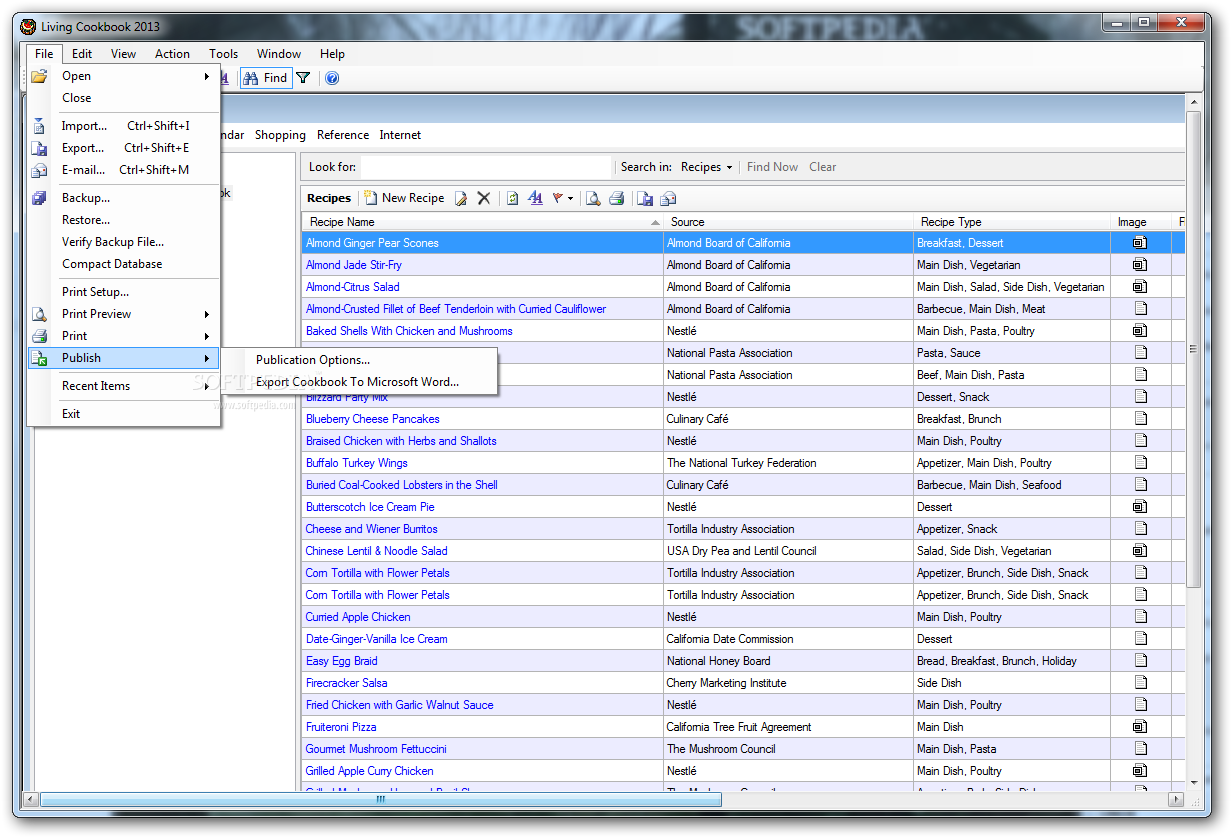Switch to the Internet tab

click(x=400, y=135)
